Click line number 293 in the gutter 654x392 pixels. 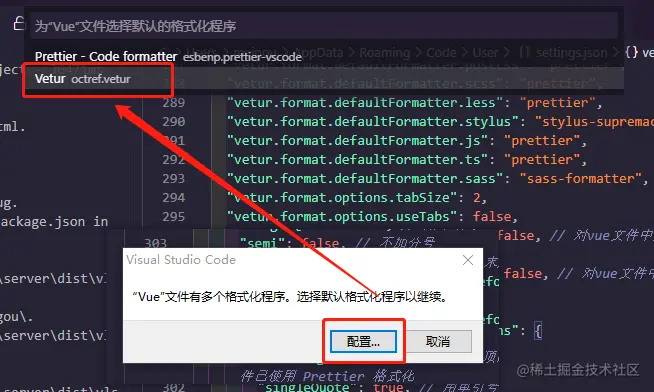[174, 178]
